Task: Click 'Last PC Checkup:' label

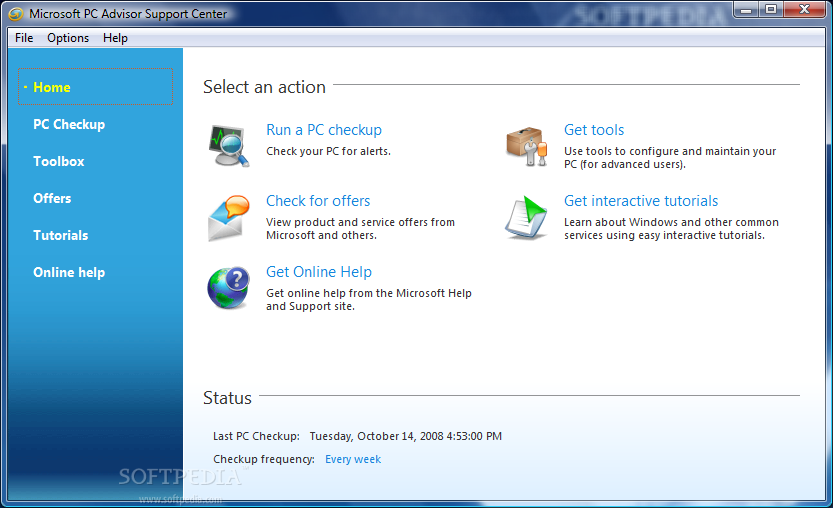Action: tap(256, 436)
